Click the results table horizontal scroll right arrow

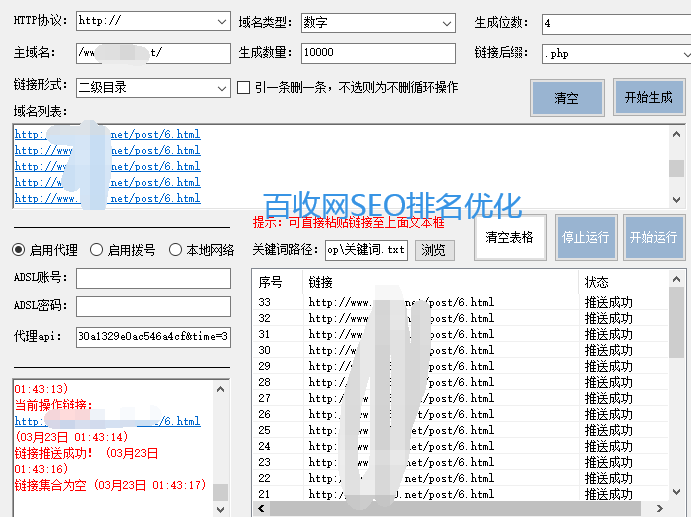tap(660, 508)
